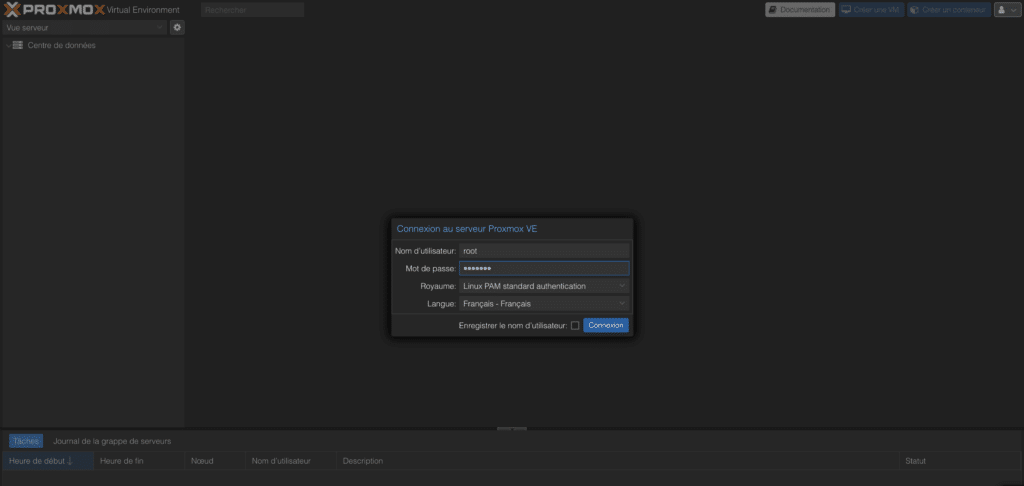Click the Nom d'utilisateur input field
The image size is (1024, 486).
544,251
